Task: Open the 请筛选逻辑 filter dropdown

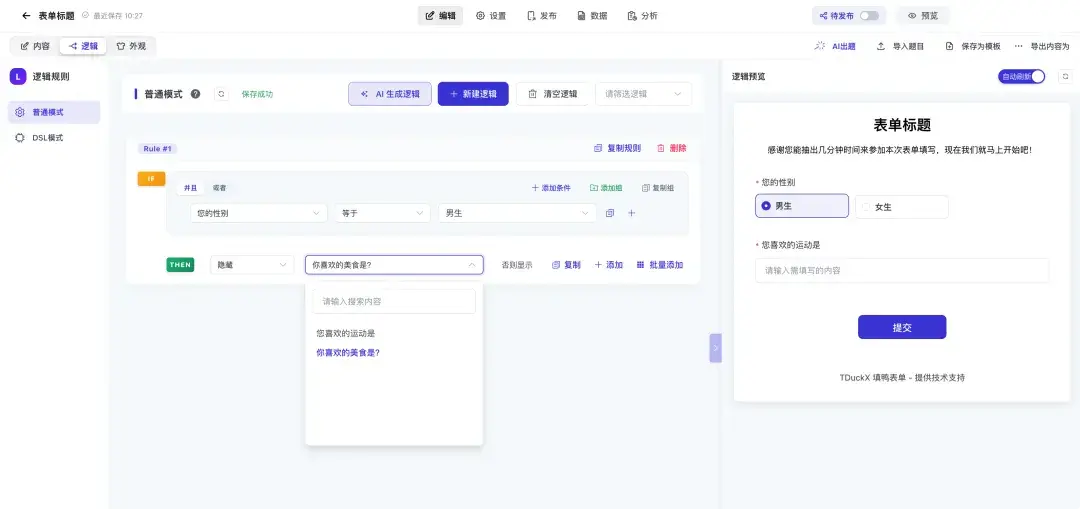Action: (643, 94)
